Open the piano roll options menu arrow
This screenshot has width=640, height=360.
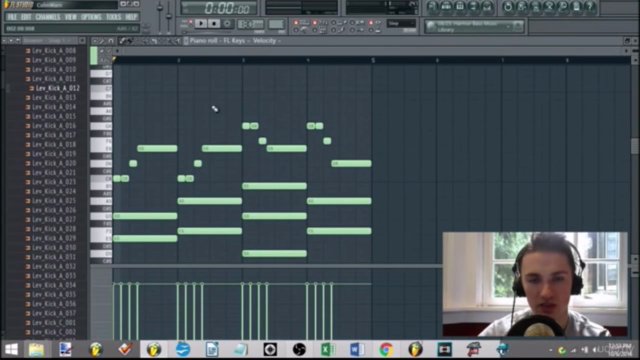coord(95,41)
